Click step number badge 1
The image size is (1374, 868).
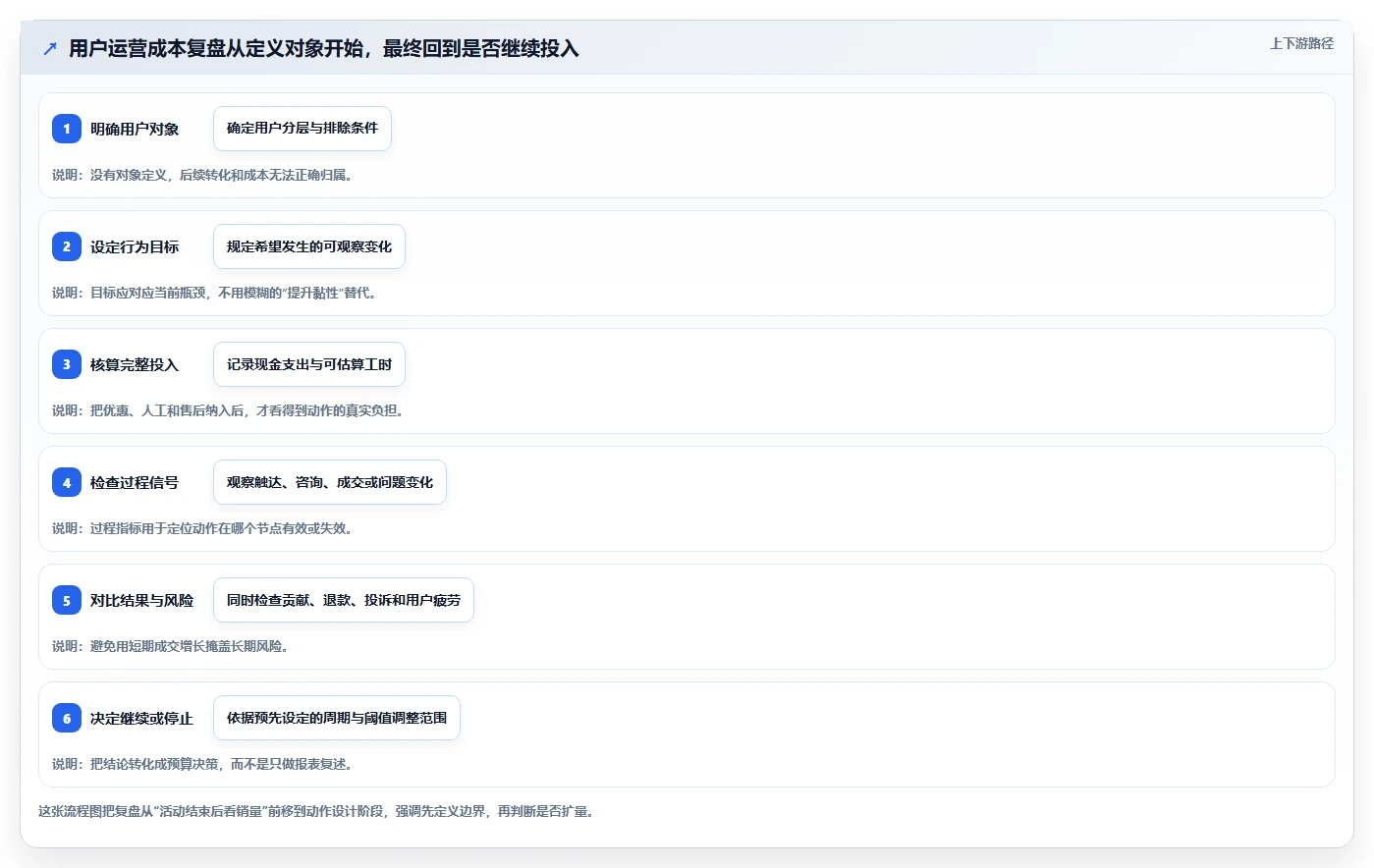67,129
